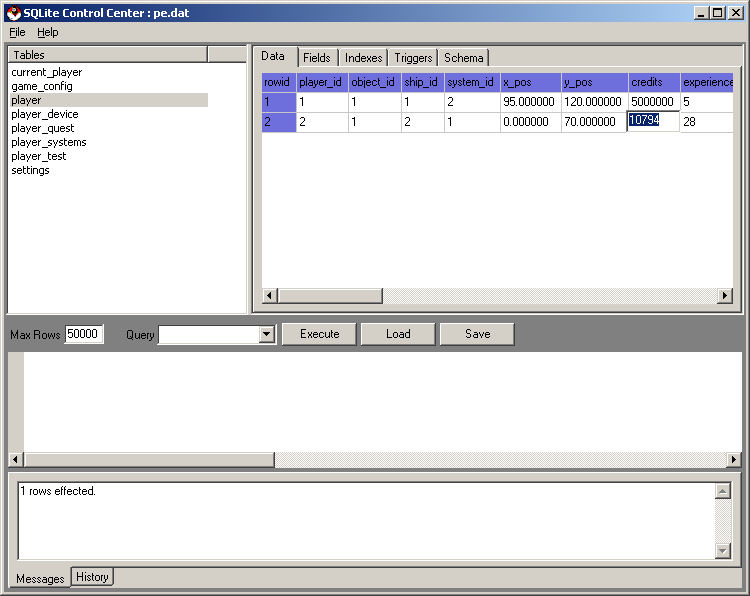Choose the settings table in list

(30, 170)
